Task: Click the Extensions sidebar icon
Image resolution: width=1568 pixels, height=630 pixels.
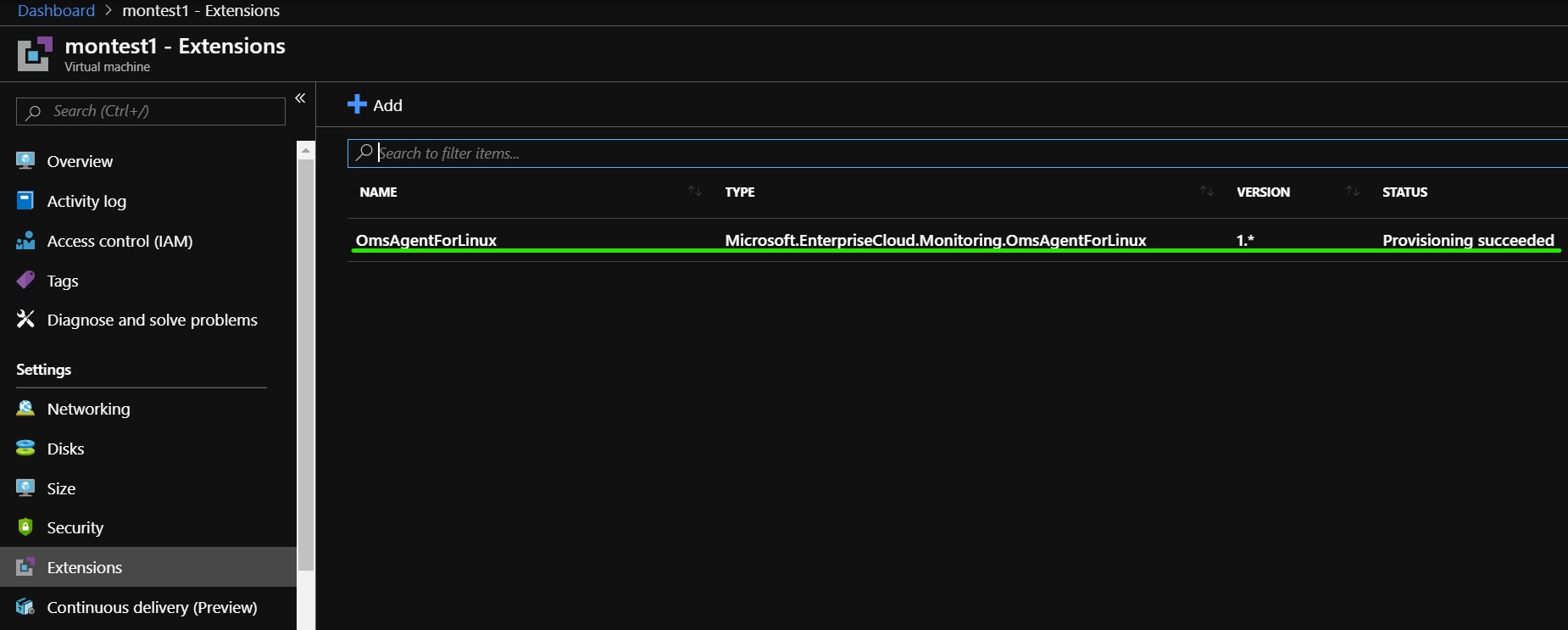Action: coord(25,566)
